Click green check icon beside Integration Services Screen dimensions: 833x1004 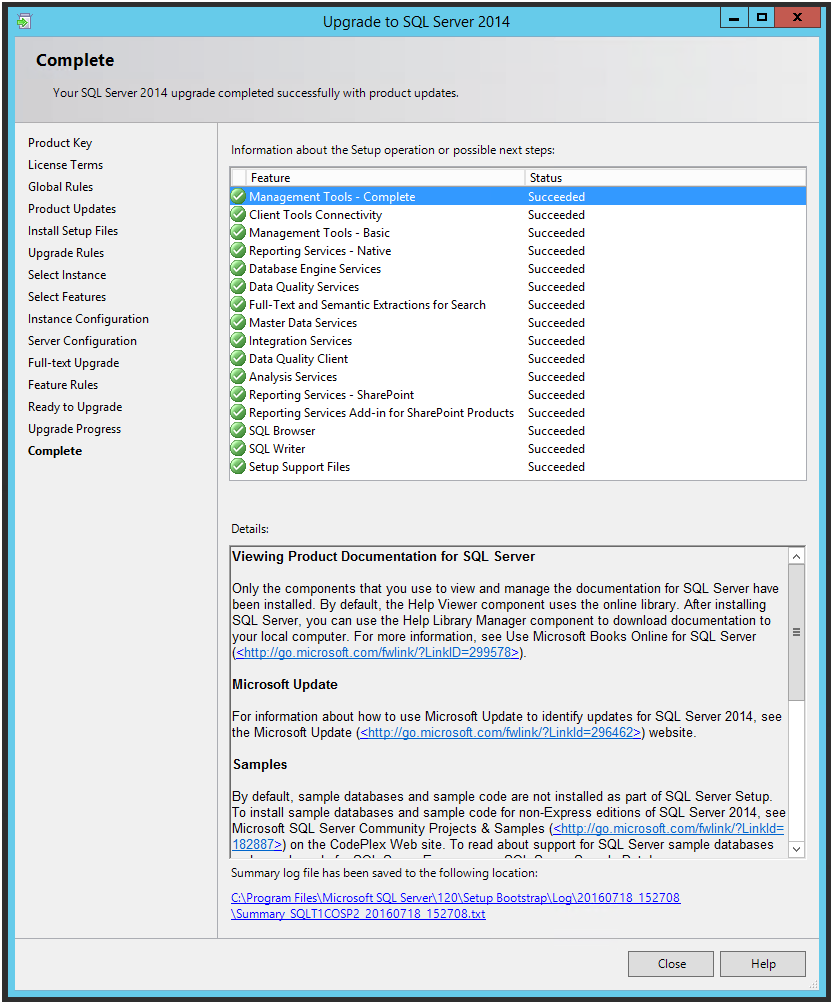point(238,339)
